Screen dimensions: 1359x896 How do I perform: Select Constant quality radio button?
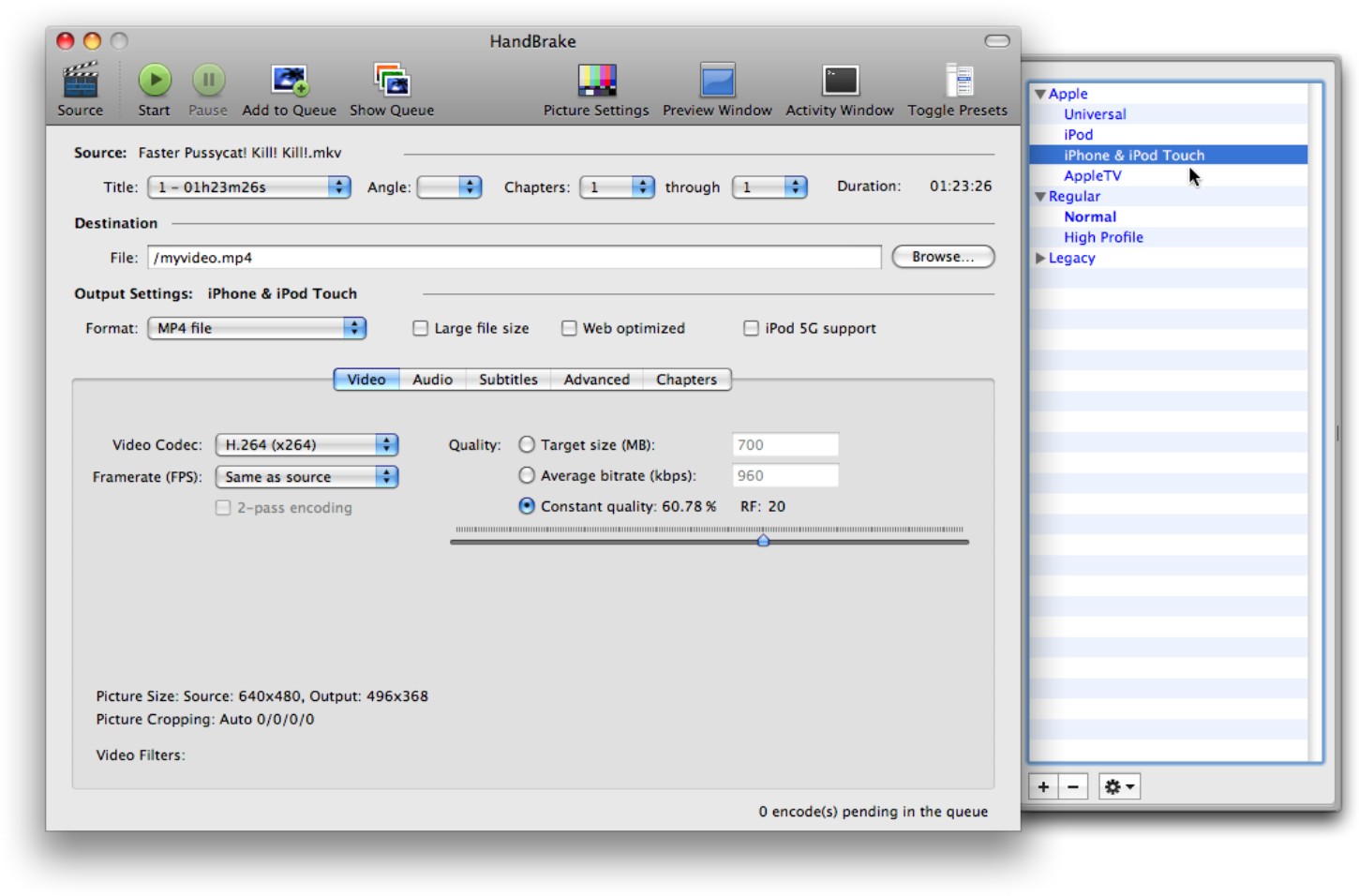(x=527, y=506)
